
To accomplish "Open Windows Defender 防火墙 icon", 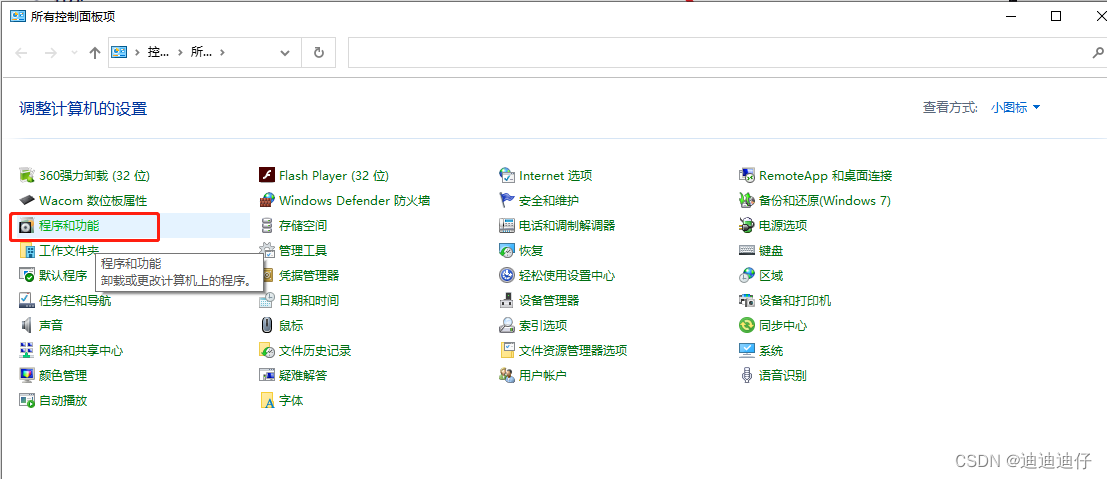I will [x=267, y=201].
